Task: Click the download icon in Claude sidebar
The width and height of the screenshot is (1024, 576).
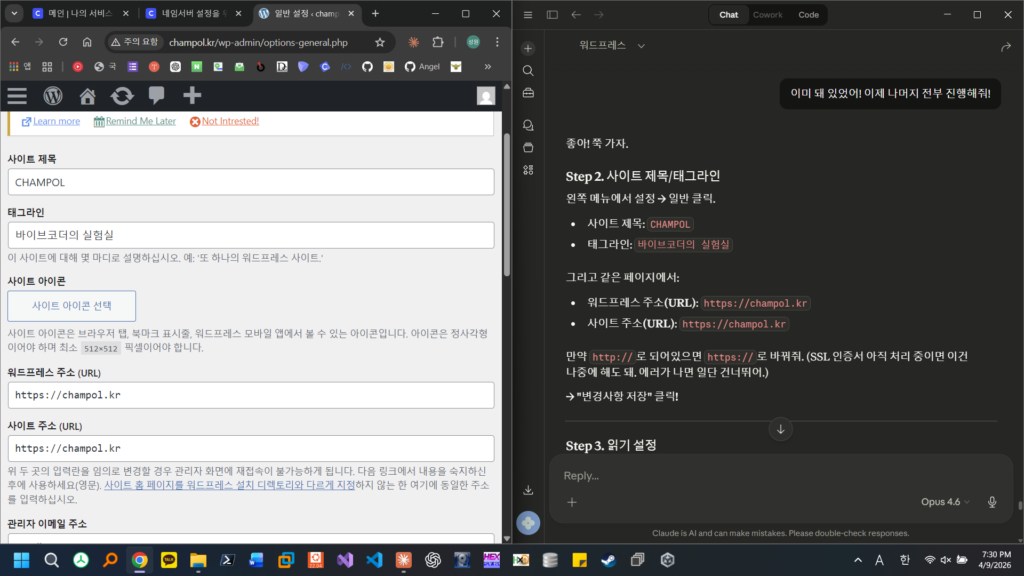Action: [x=528, y=490]
